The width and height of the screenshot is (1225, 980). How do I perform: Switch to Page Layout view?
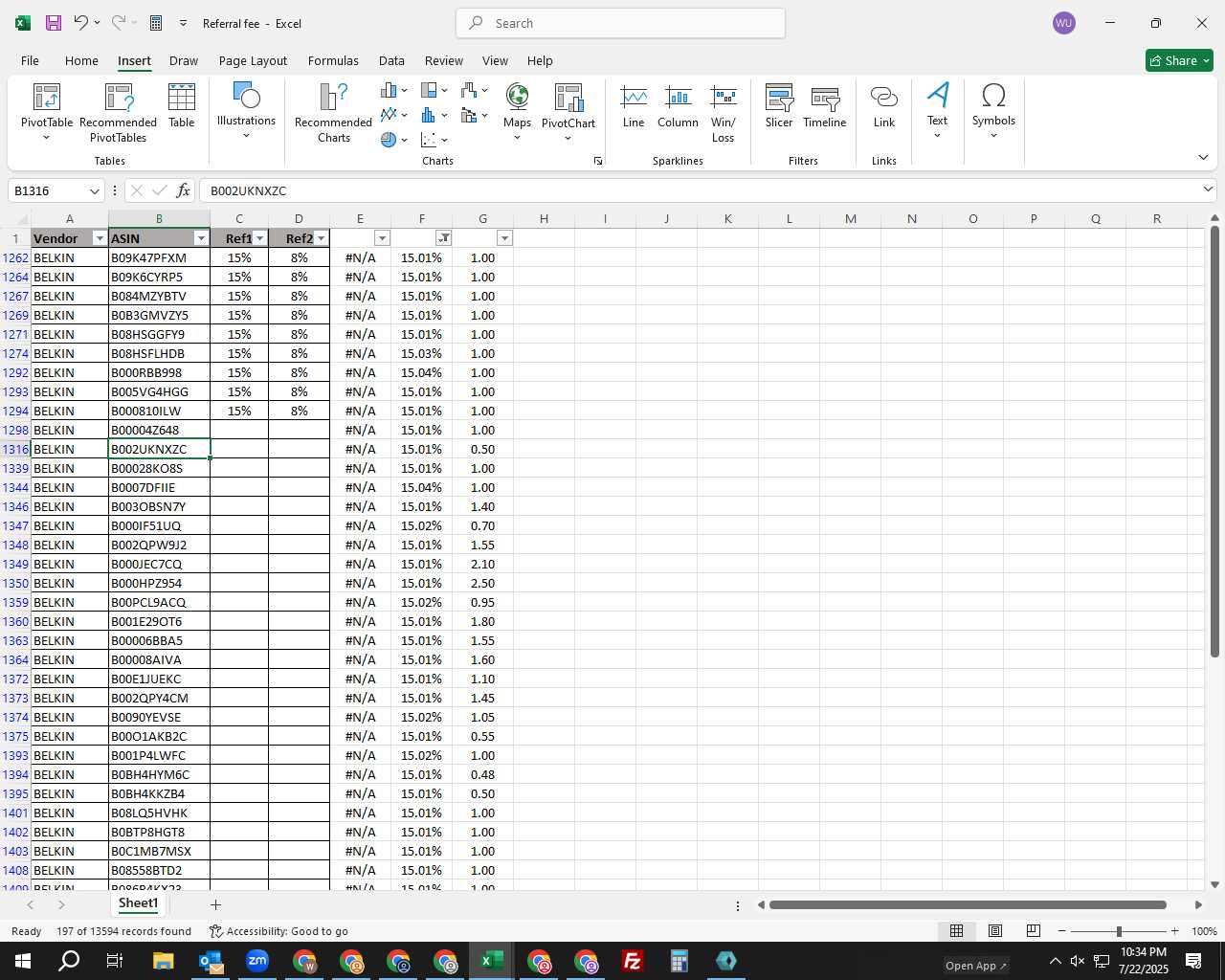(x=995, y=931)
